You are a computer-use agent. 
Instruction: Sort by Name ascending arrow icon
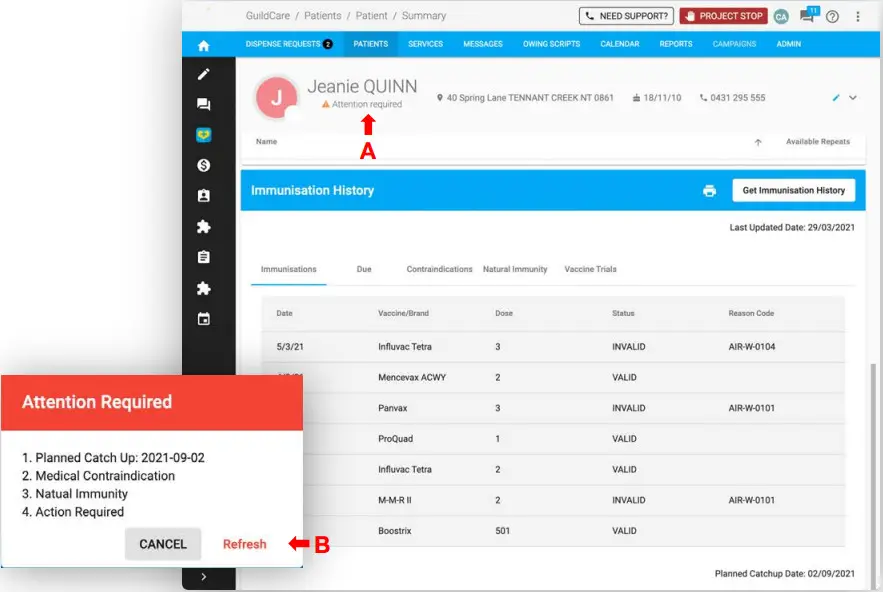click(x=758, y=143)
